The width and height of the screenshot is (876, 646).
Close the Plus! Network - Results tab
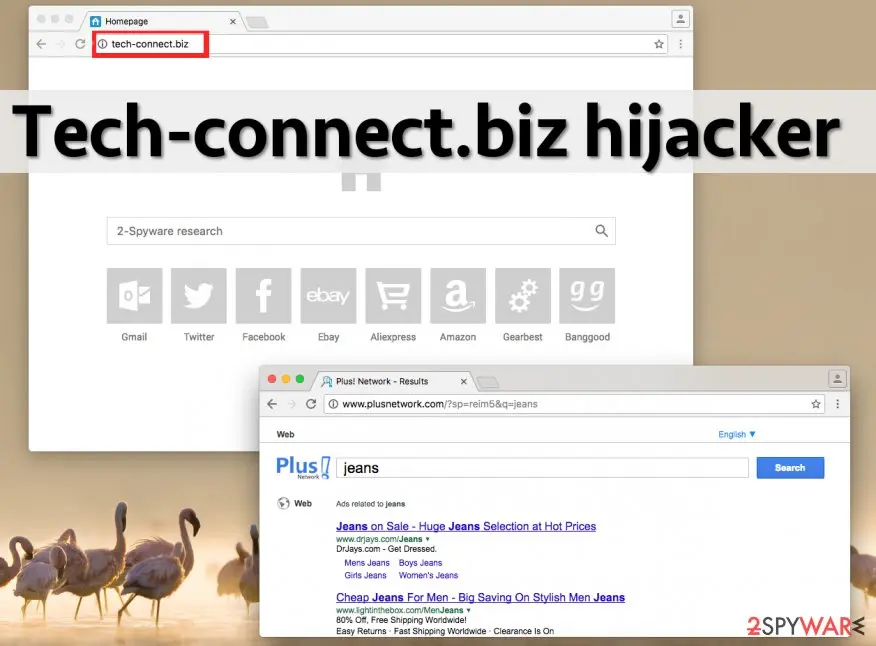463,381
